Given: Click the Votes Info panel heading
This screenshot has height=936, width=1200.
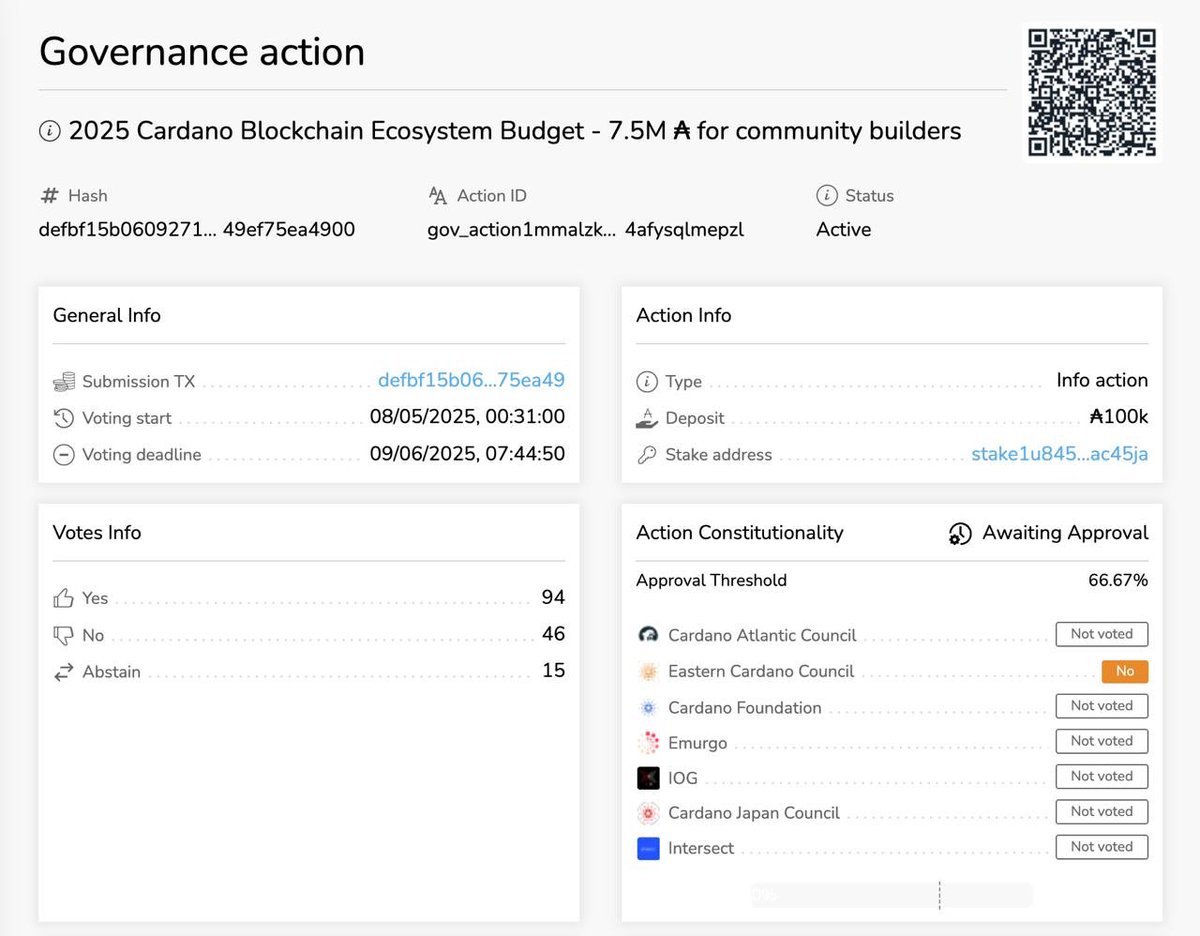Looking at the screenshot, I should [x=97, y=532].
